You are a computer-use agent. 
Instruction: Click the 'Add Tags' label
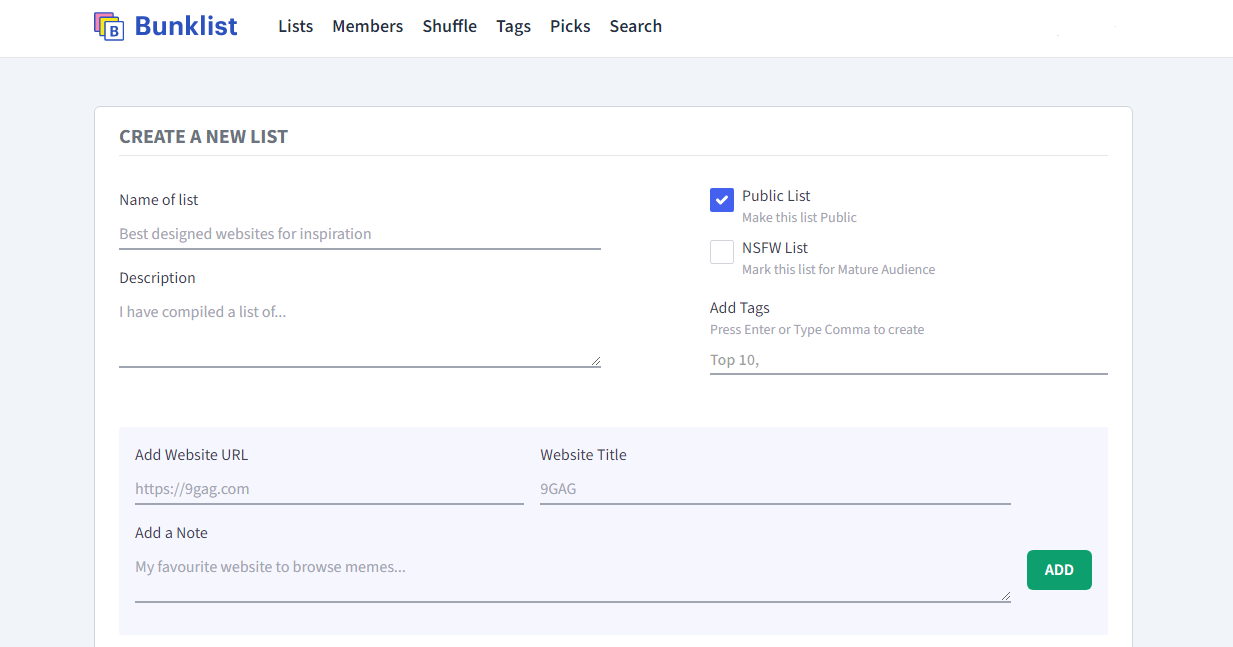[x=740, y=308]
